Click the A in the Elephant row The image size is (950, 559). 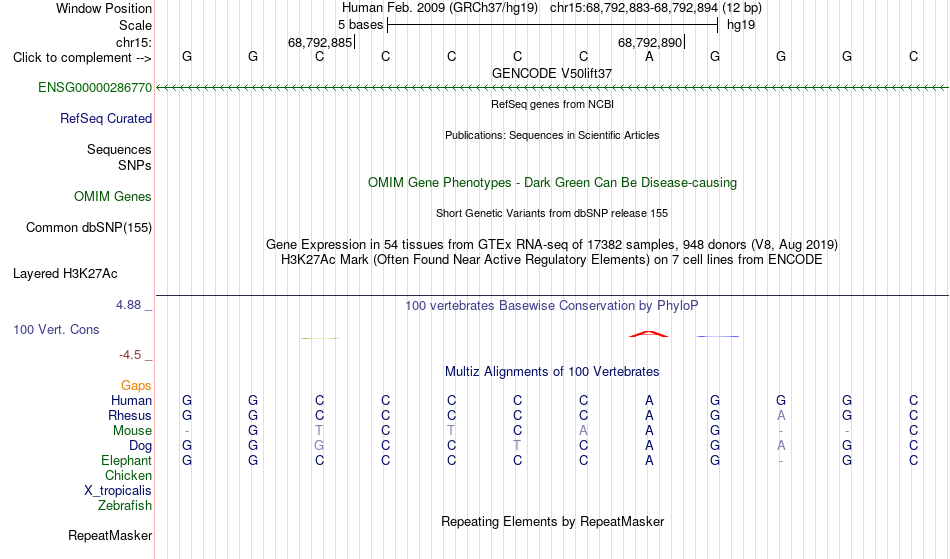(x=649, y=461)
